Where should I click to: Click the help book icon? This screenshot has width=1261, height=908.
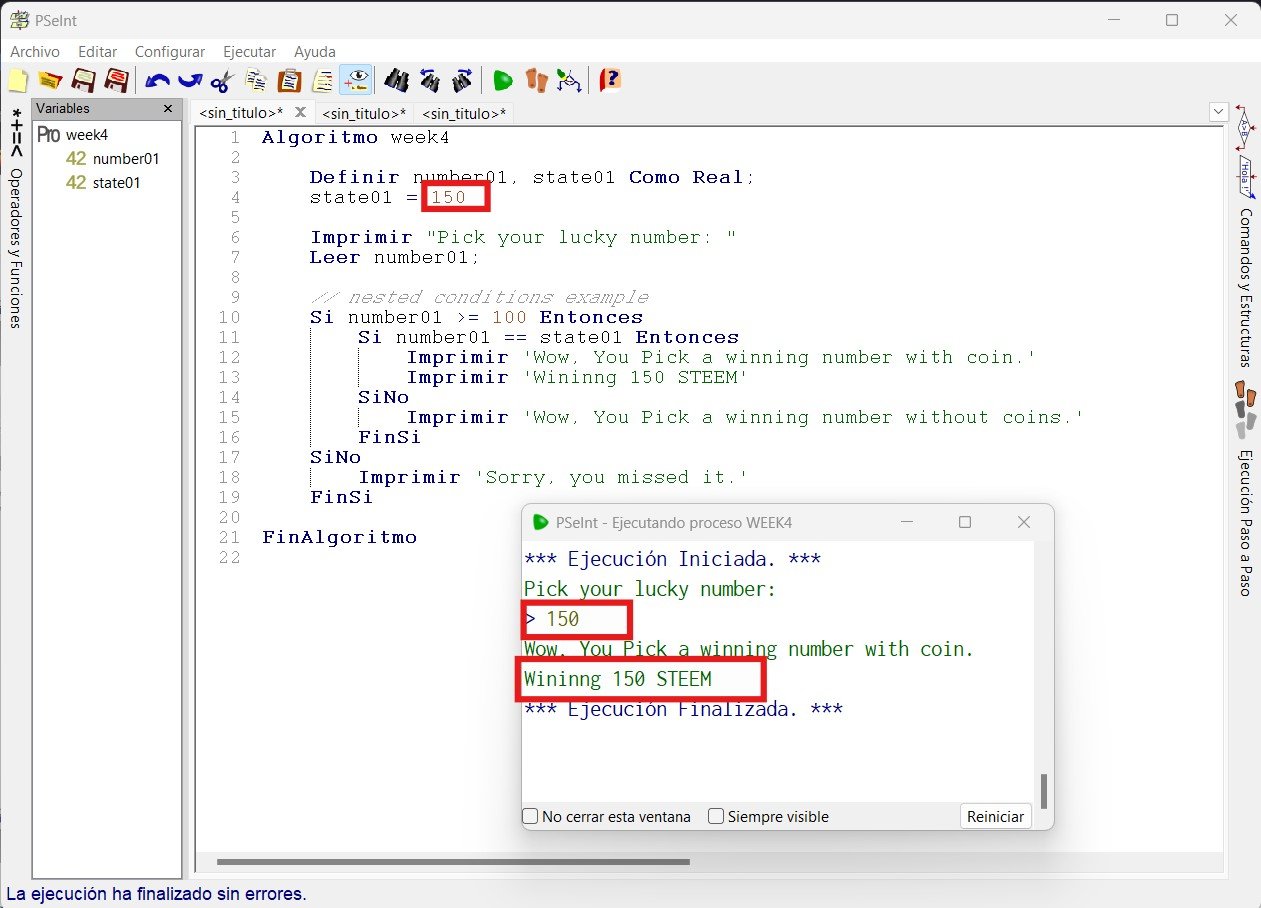610,80
